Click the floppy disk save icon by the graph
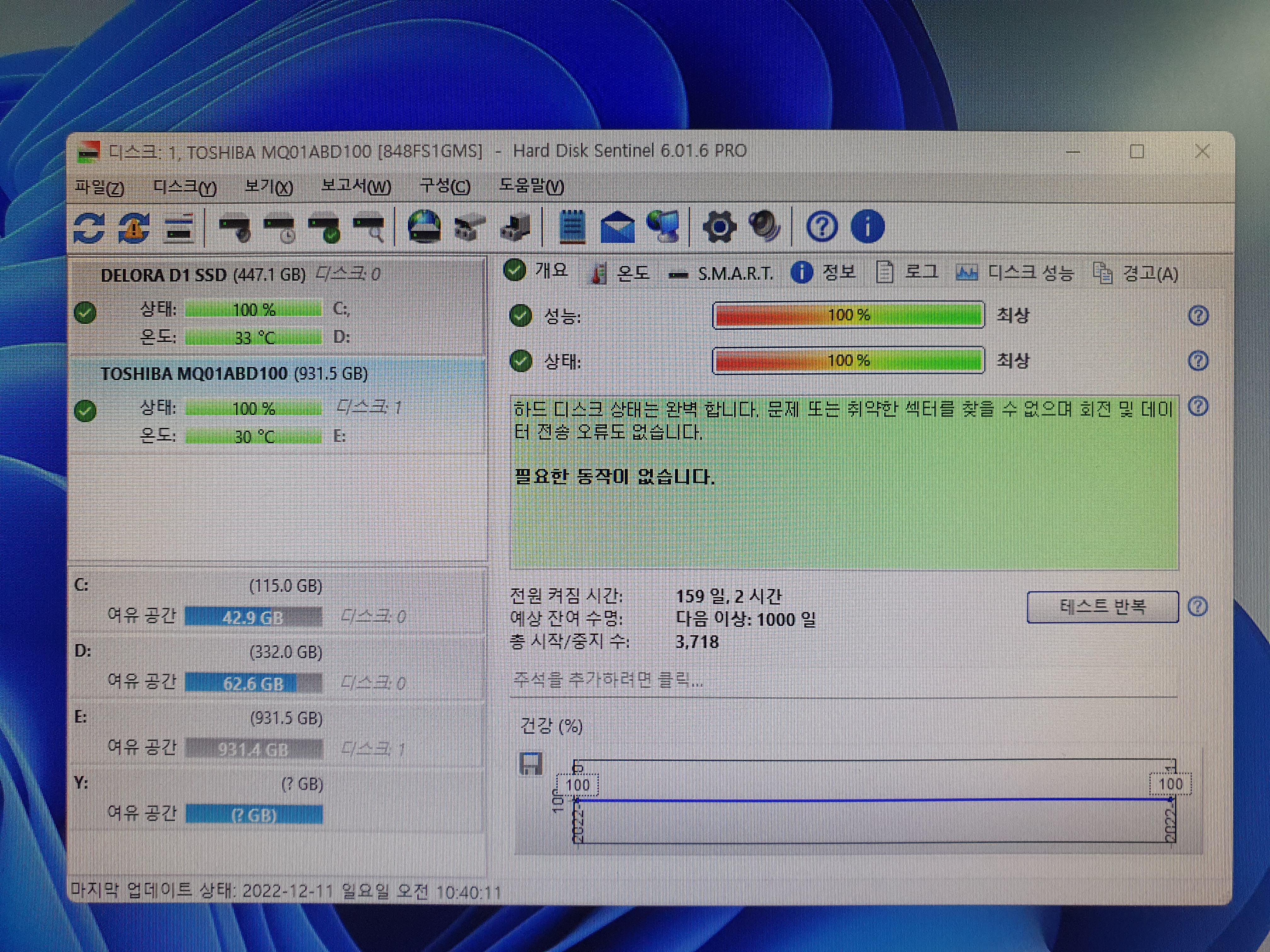This screenshot has height=952, width=1270. pyautogui.click(x=530, y=764)
